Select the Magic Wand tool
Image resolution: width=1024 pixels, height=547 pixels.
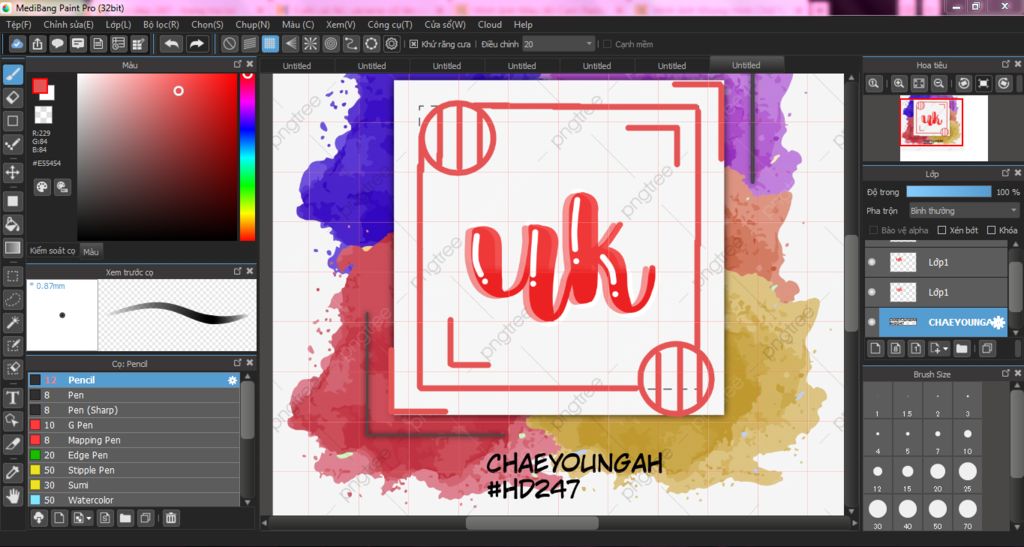tap(12, 322)
